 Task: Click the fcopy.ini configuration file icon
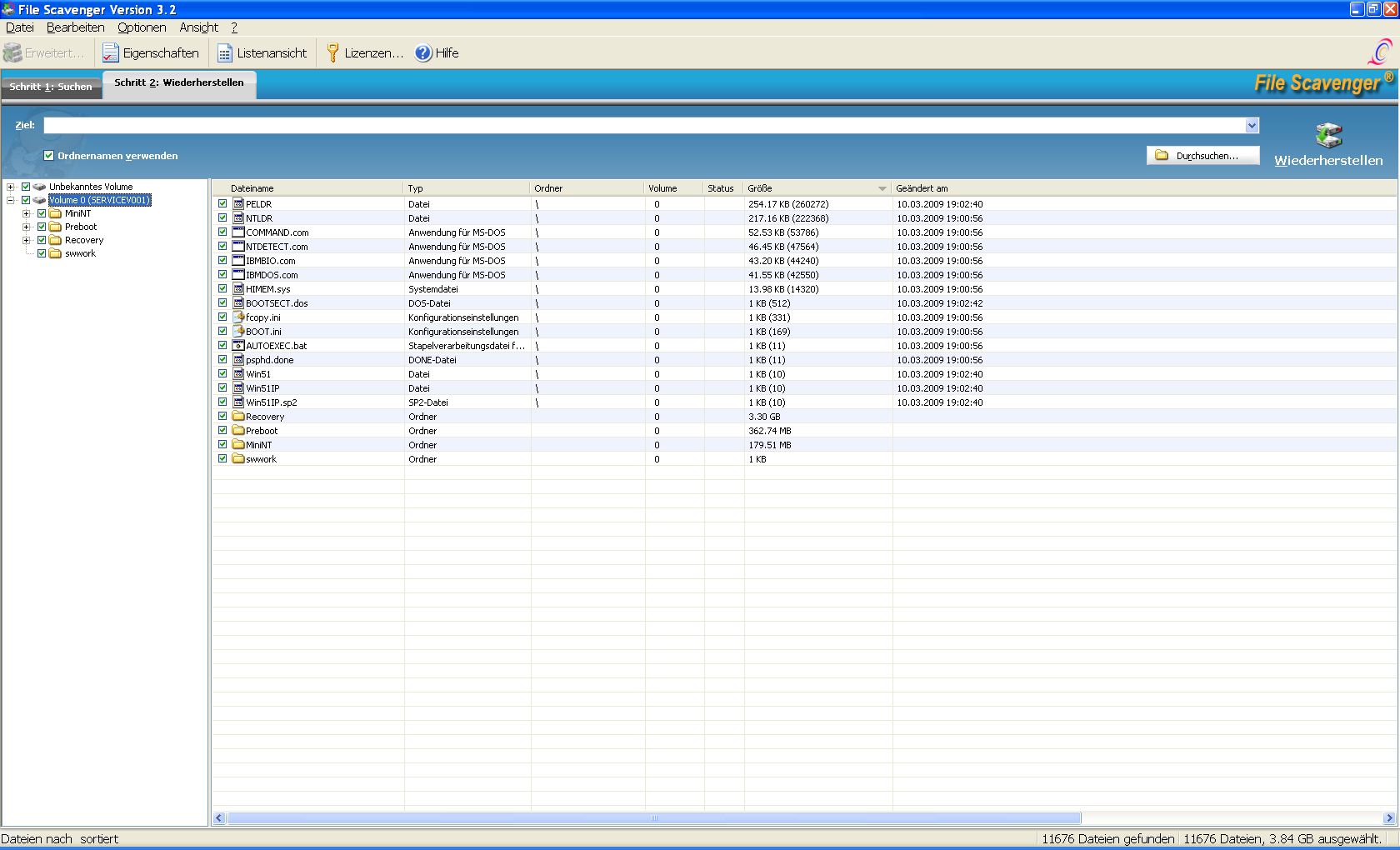coord(238,317)
